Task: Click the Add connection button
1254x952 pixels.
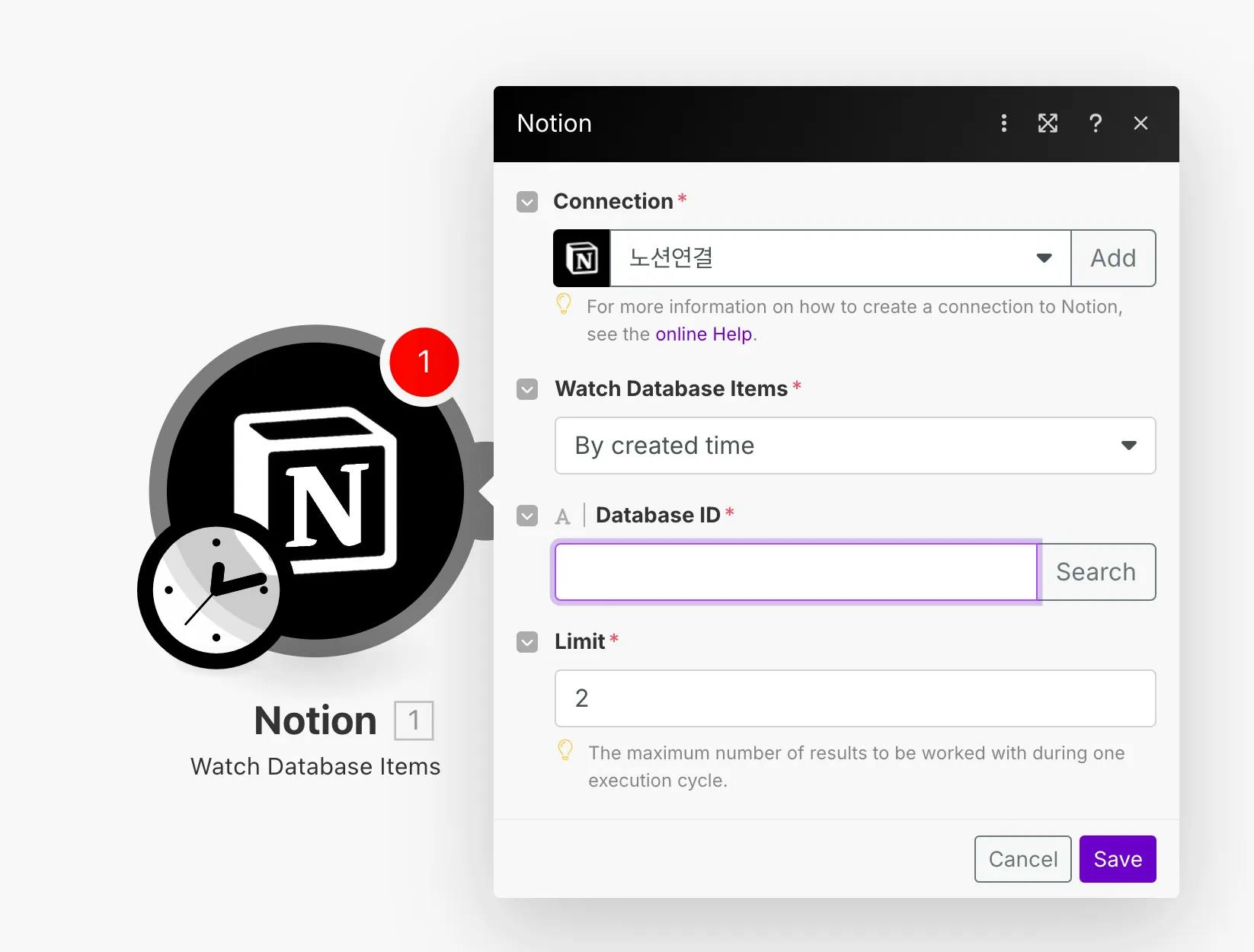Action: click(1113, 258)
